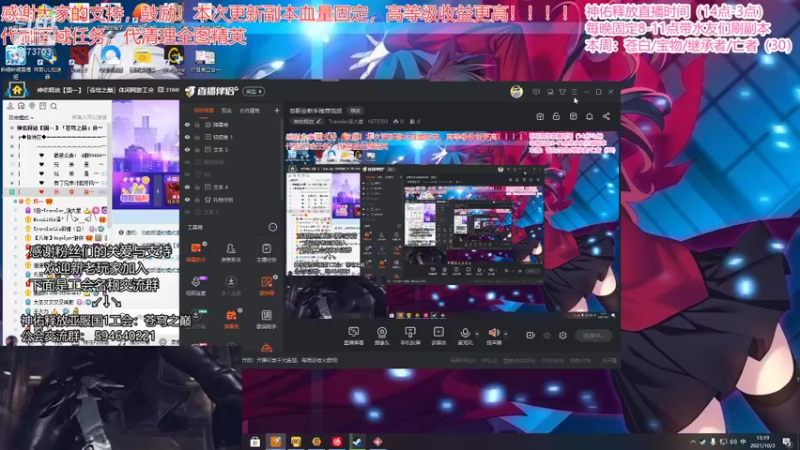Open the orange 读弹幕 tool

coord(266,286)
